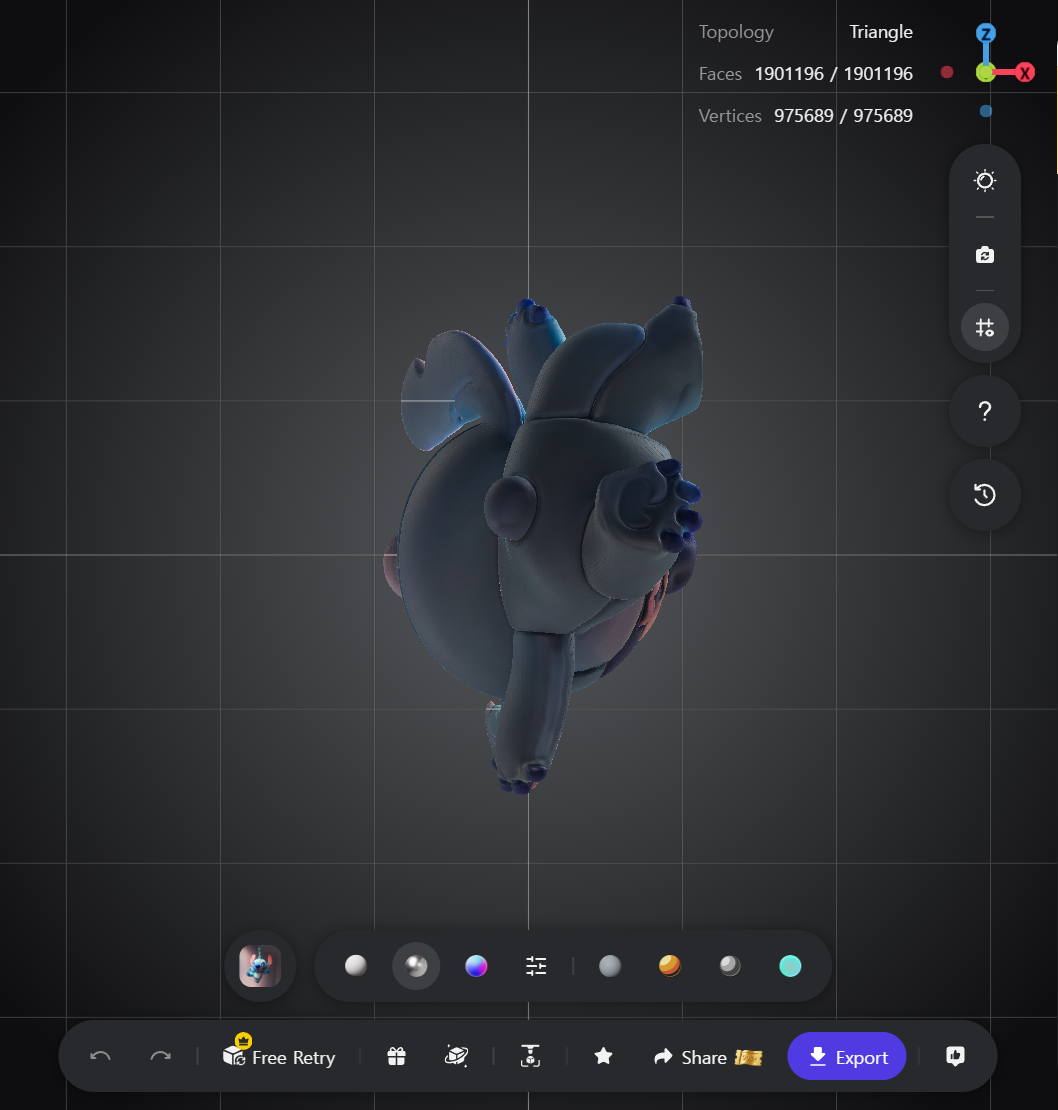Open the render settings sliders icon
The width and height of the screenshot is (1058, 1110).
pos(536,966)
